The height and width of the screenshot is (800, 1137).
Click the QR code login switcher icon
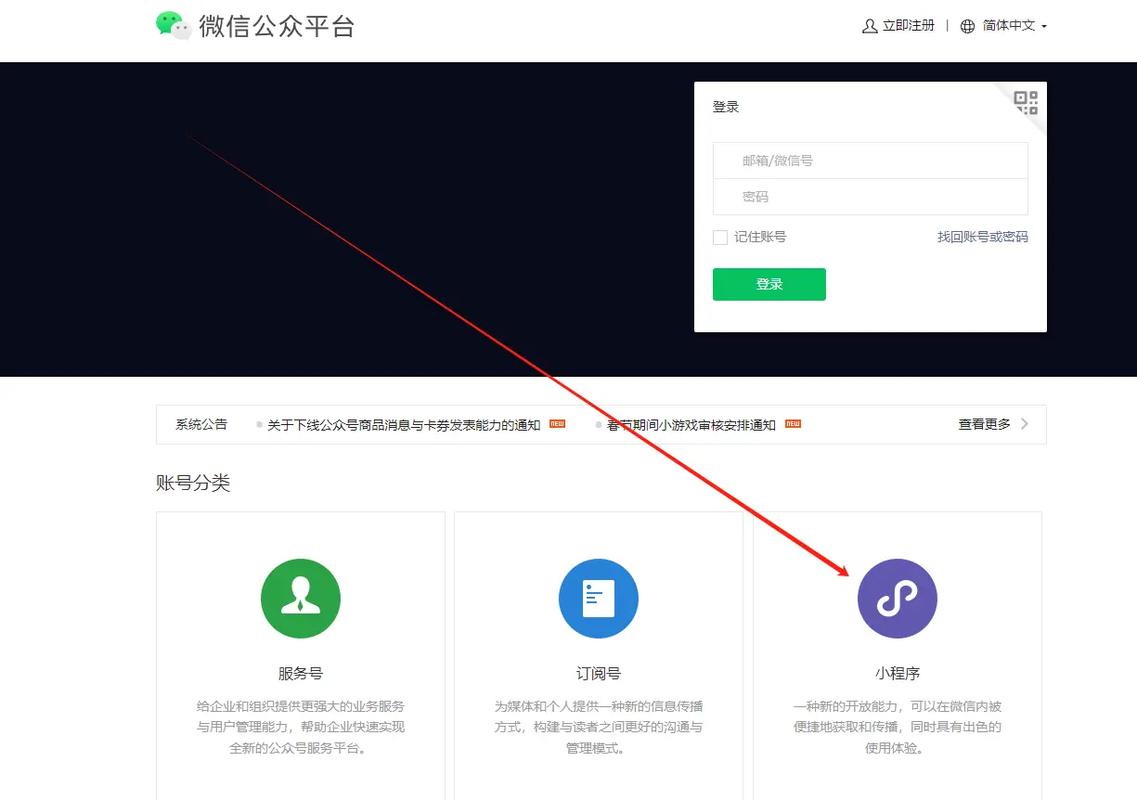click(x=1025, y=101)
